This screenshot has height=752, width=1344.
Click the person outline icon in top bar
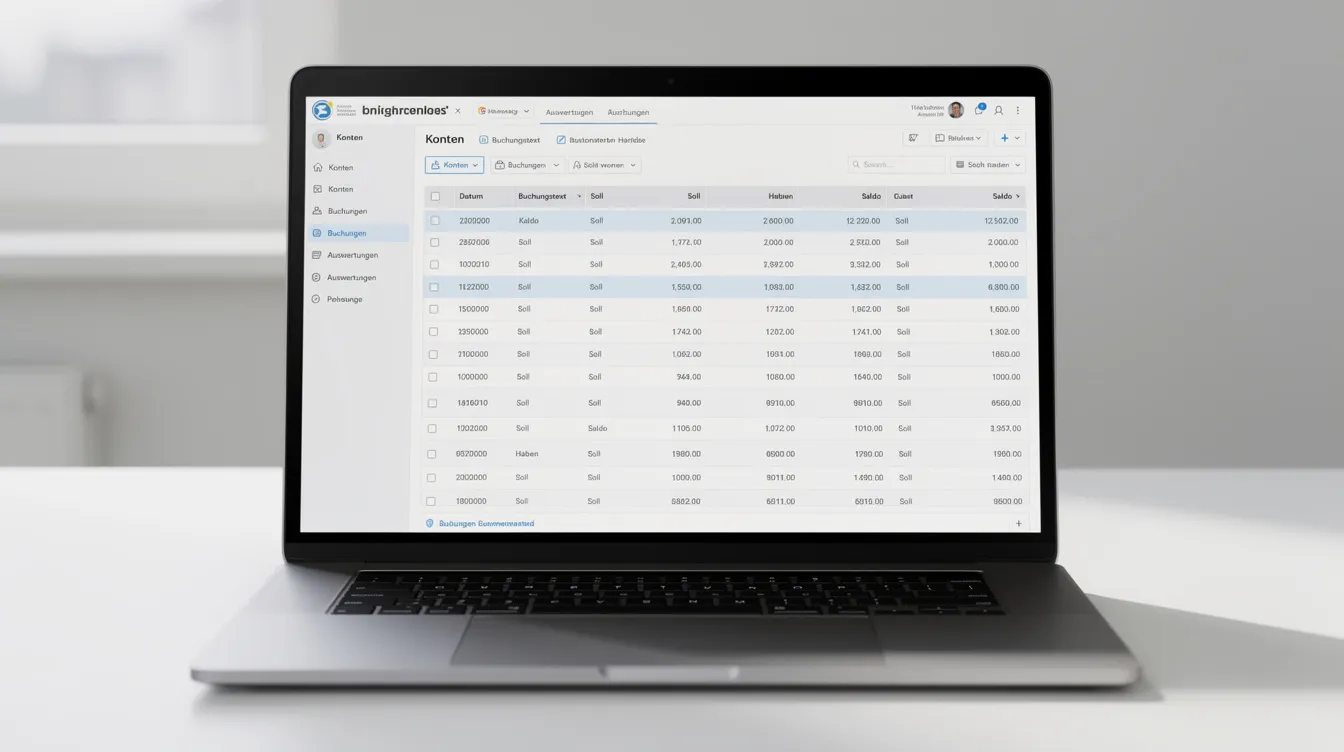pyautogui.click(x=998, y=111)
